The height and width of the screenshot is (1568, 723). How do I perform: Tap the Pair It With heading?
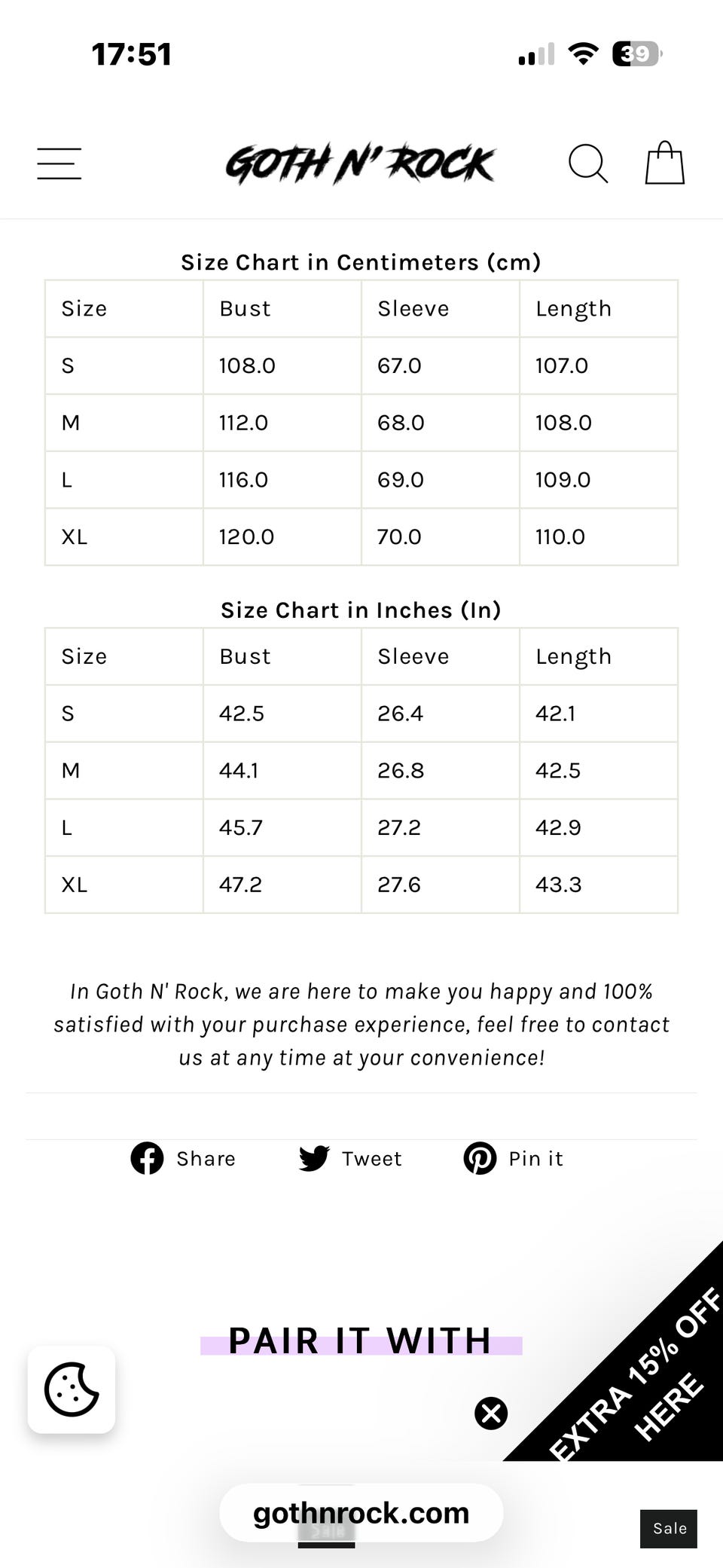pos(361,1341)
